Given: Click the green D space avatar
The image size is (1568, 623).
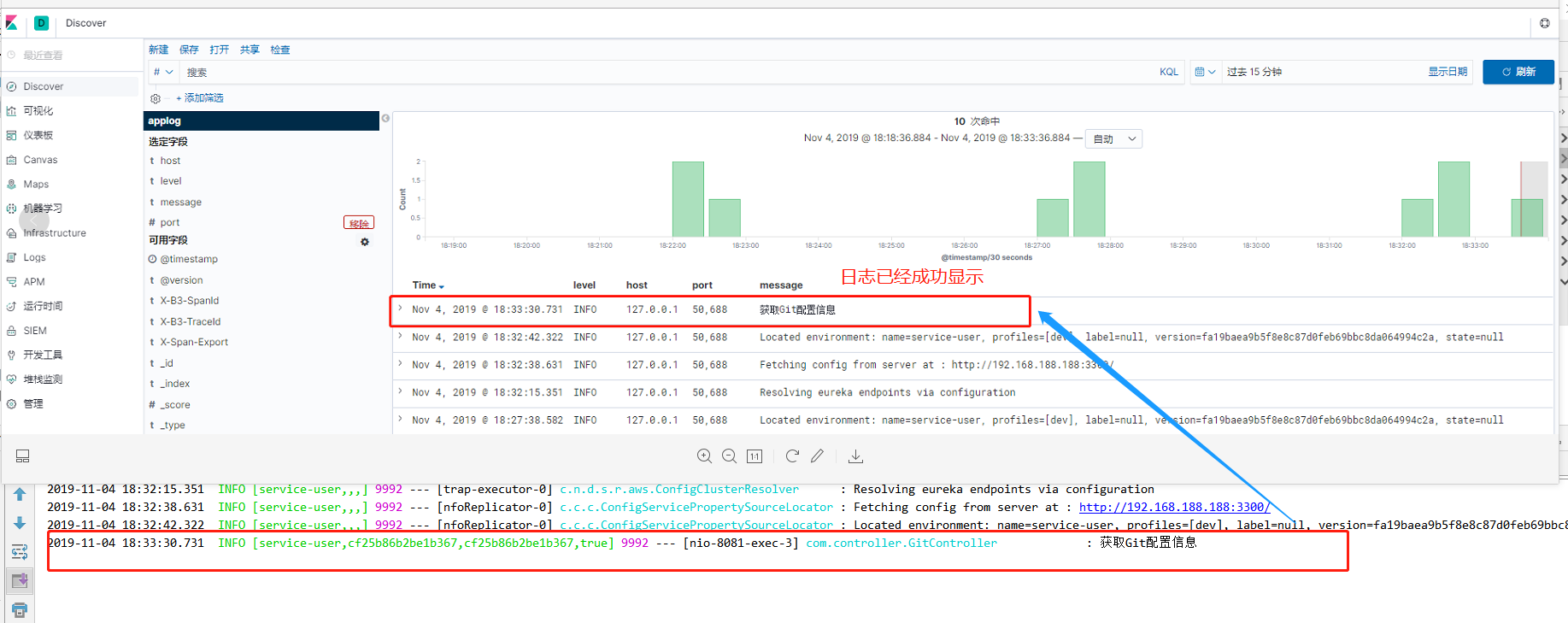Looking at the screenshot, I should pos(41,23).
